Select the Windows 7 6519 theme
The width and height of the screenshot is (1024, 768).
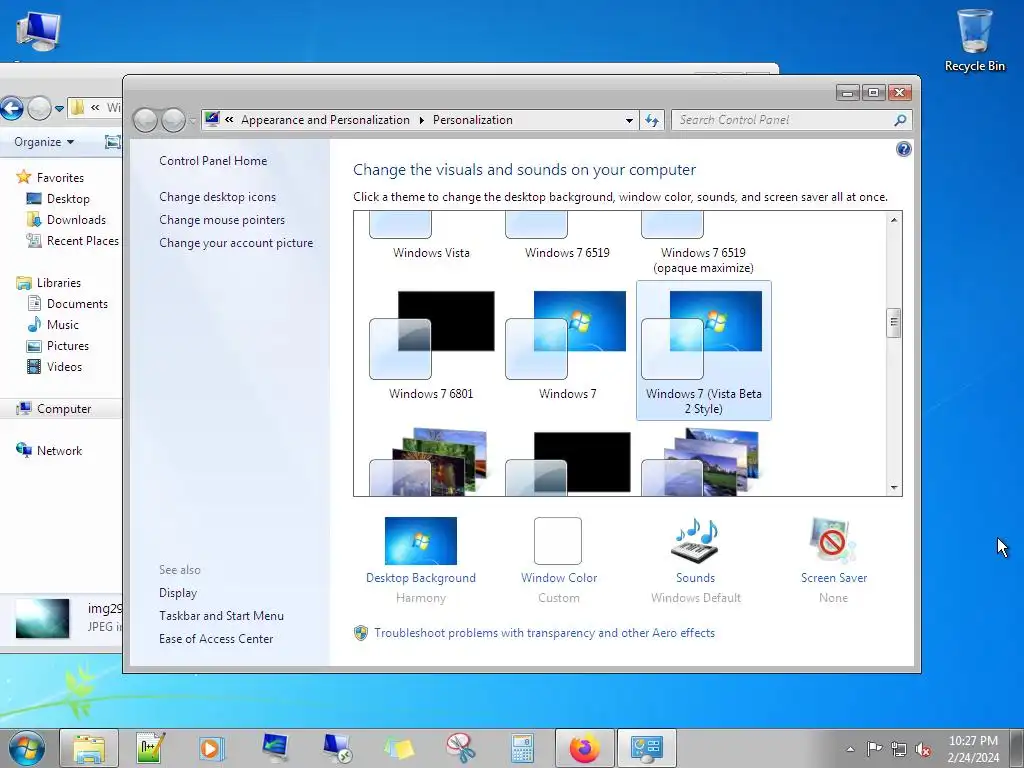coord(567,236)
